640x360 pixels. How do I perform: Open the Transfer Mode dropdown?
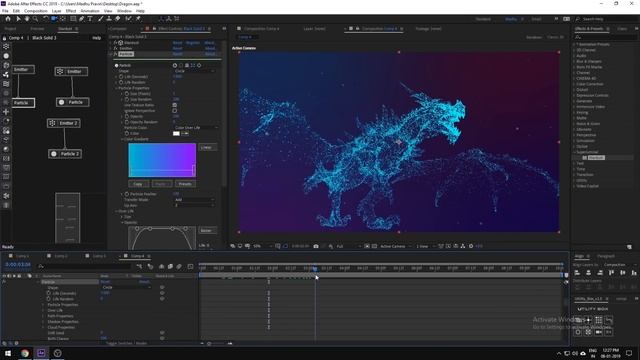[194, 200]
